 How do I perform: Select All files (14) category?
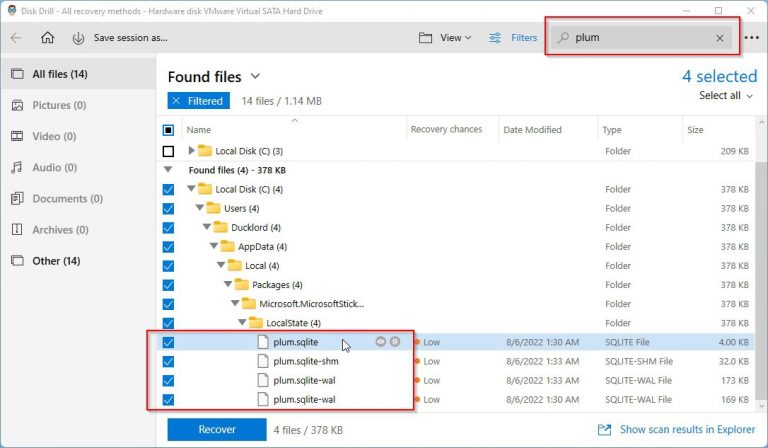coord(78,74)
